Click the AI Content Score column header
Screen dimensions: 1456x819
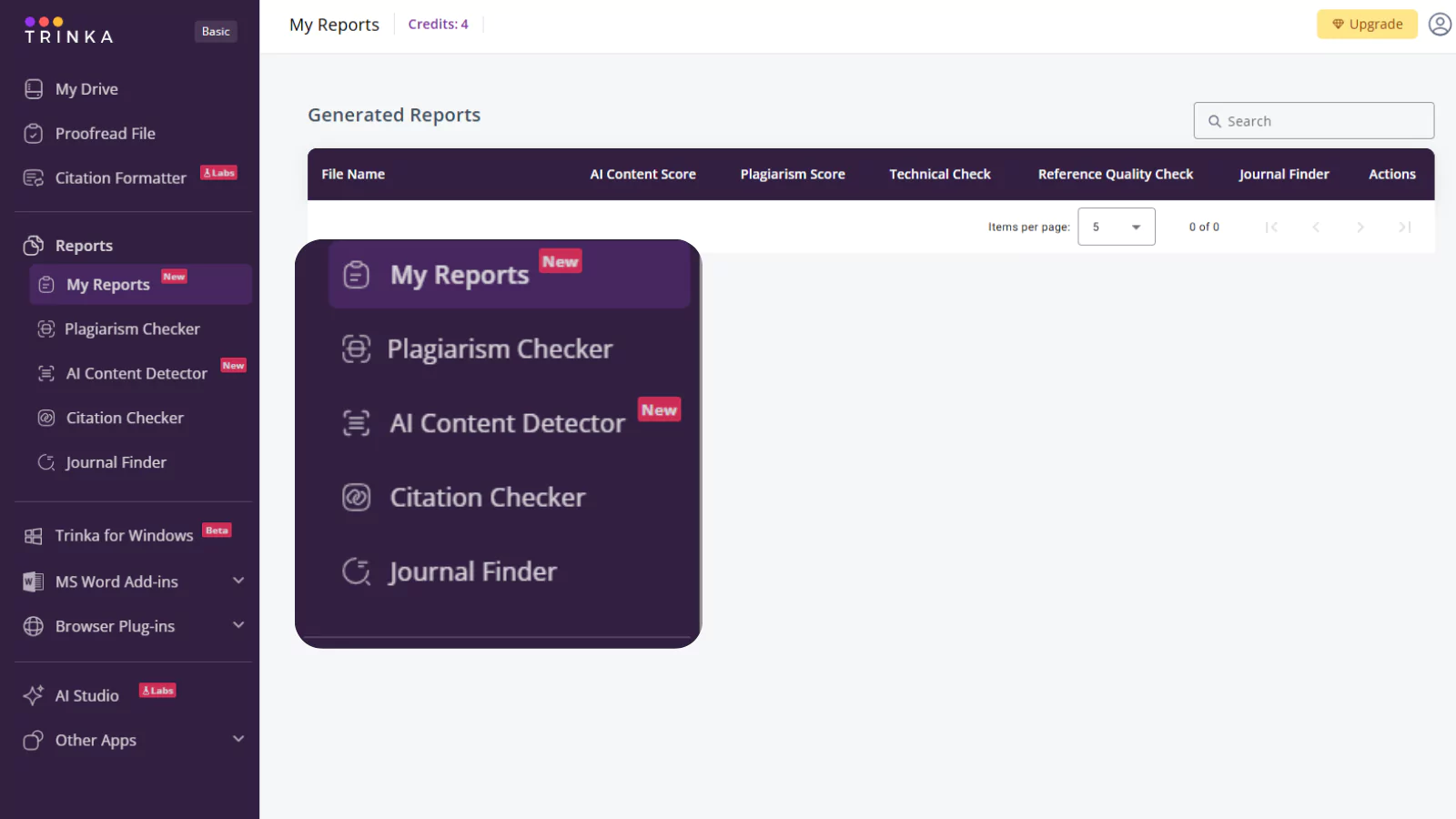(642, 174)
